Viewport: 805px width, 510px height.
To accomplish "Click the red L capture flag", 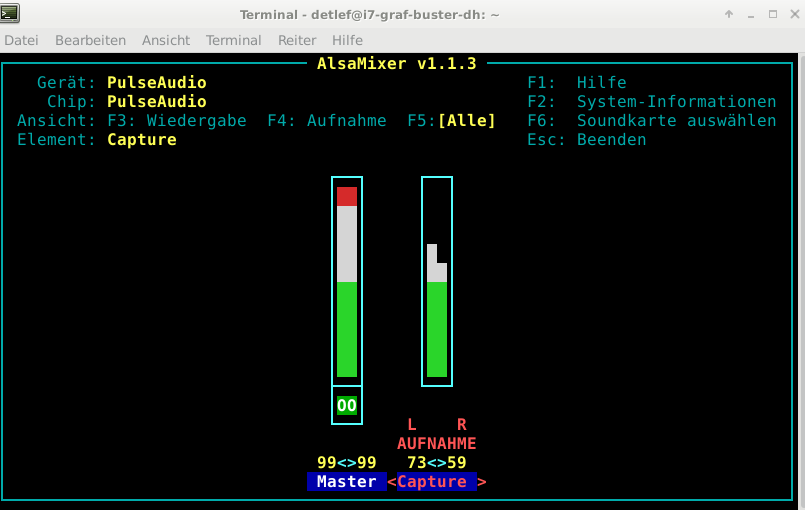I will [x=412, y=424].
